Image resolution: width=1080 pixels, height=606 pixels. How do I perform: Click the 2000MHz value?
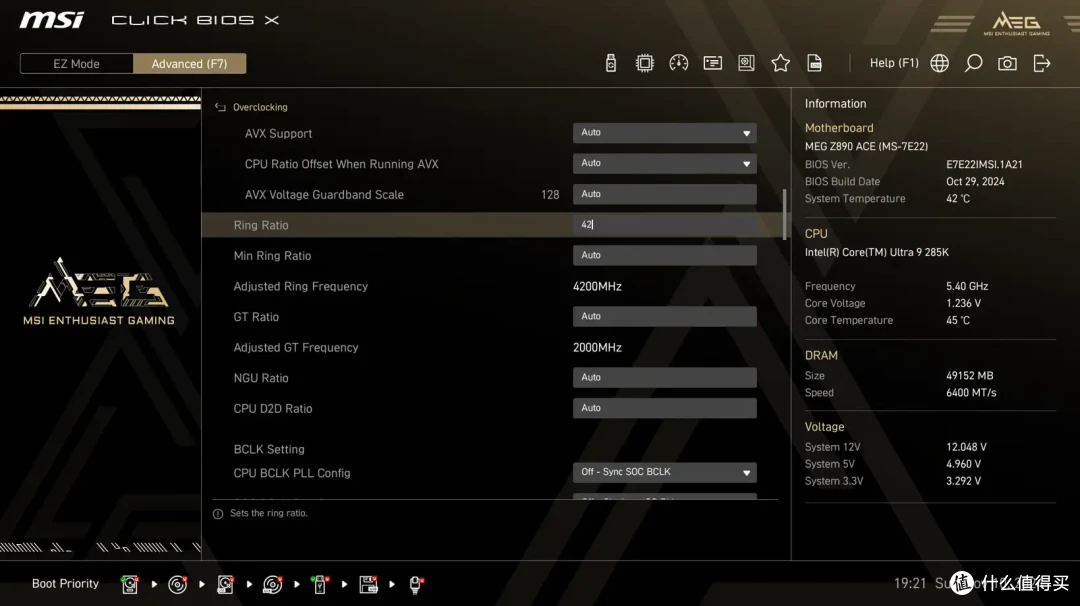click(x=597, y=348)
